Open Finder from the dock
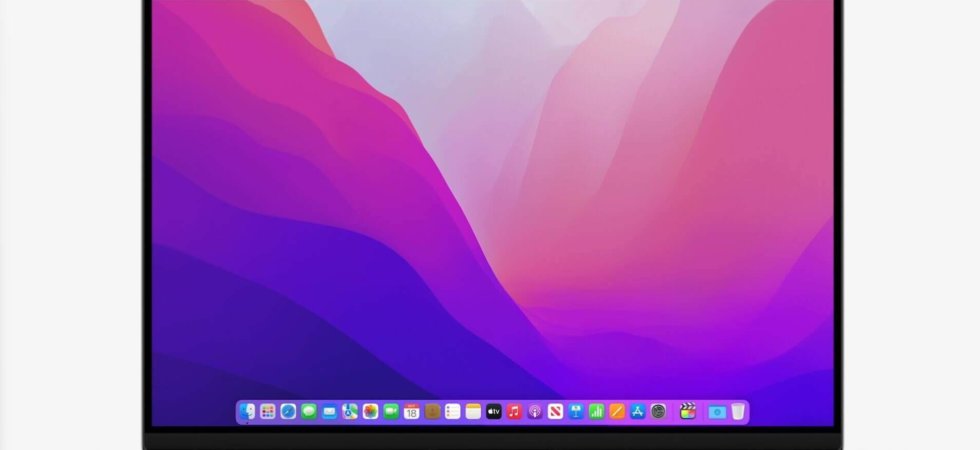Image resolution: width=980 pixels, height=450 pixels. (248, 411)
